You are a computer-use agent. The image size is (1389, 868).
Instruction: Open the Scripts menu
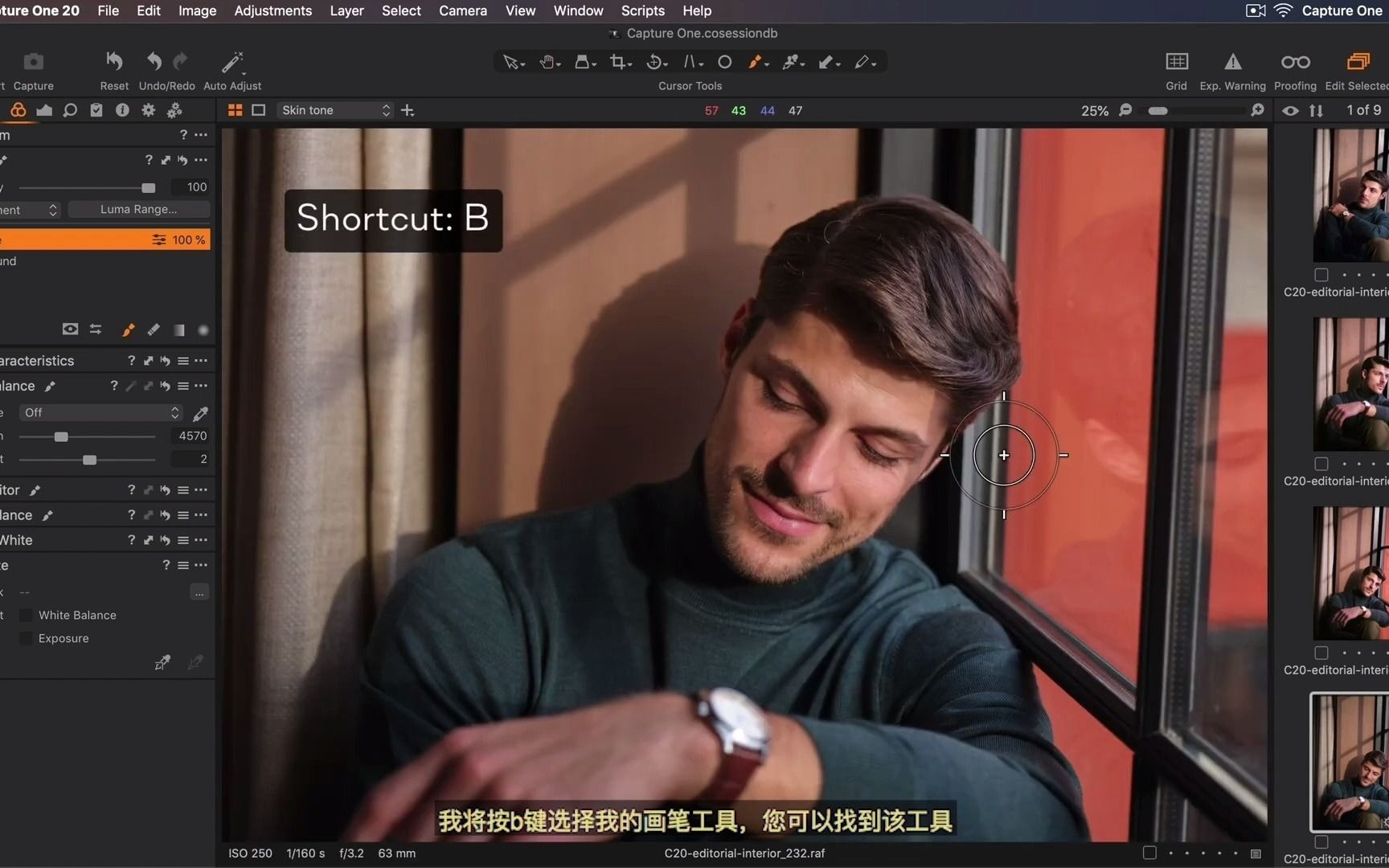pyautogui.click(x=641, y=10)
